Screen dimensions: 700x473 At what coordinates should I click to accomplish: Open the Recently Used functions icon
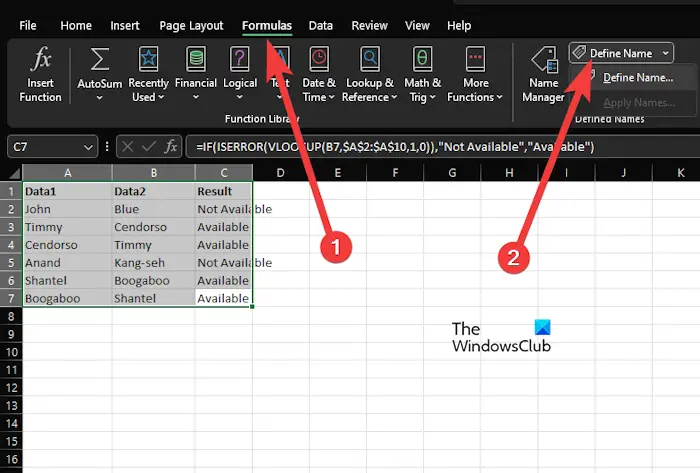tap(148, 59)
